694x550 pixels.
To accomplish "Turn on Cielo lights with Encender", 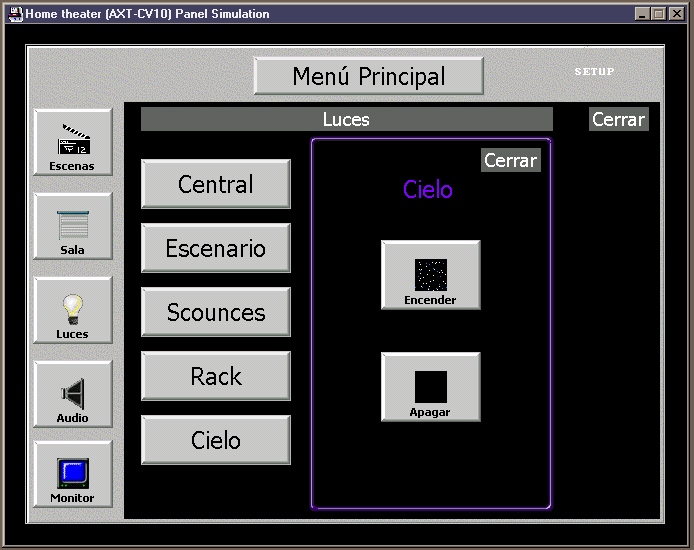I will 431,275.
